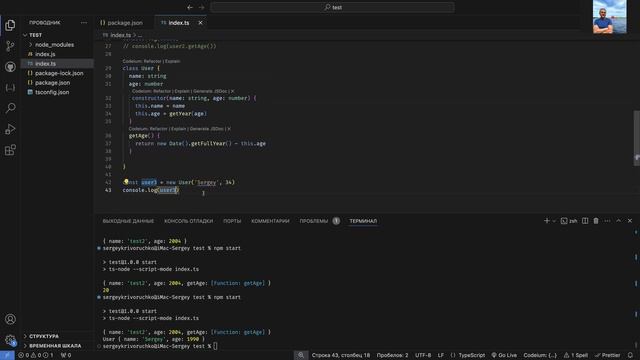Open the new terminal profile dropdown arrow

pos(554,221)
